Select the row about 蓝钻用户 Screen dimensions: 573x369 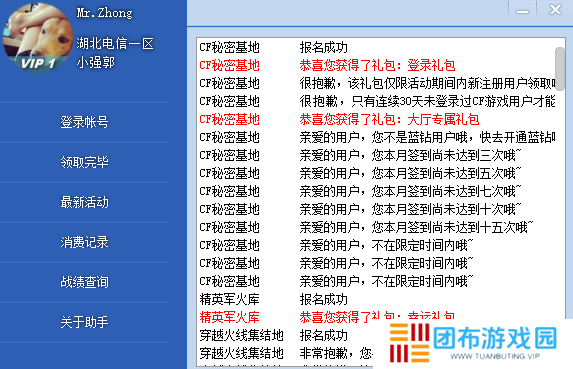click(x=376, y=137)
